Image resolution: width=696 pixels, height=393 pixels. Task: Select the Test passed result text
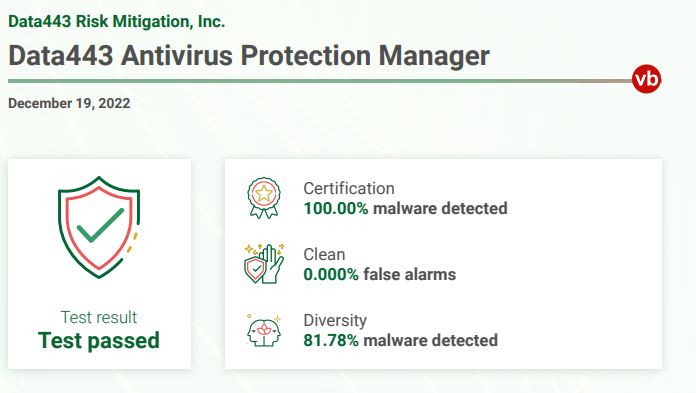(x=99, y=341)
